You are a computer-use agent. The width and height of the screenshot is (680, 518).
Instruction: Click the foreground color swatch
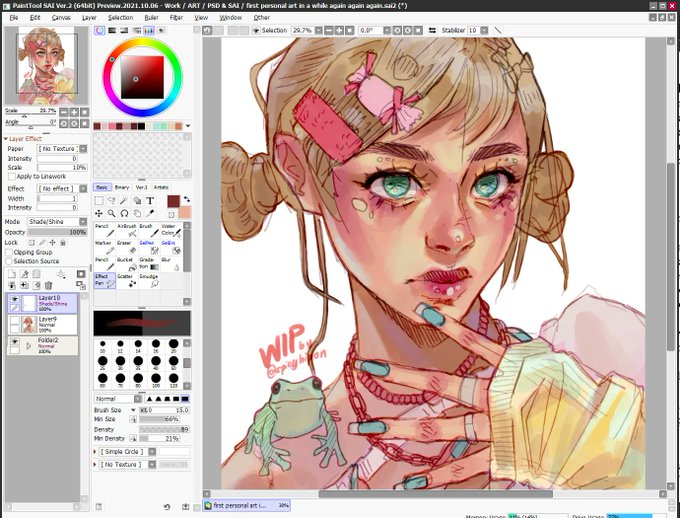point(173,201)
